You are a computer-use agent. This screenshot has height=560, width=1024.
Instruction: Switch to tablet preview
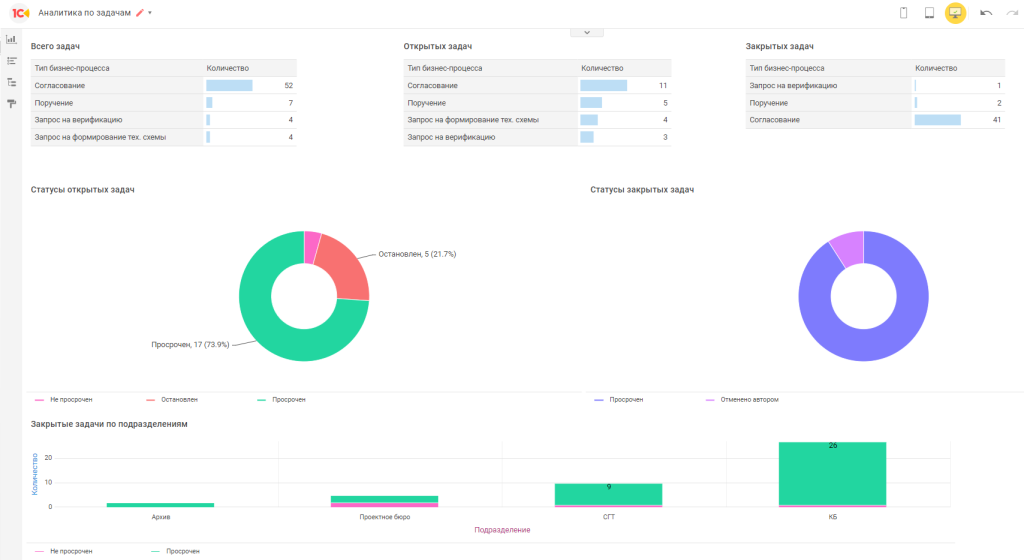click(929, 13)
